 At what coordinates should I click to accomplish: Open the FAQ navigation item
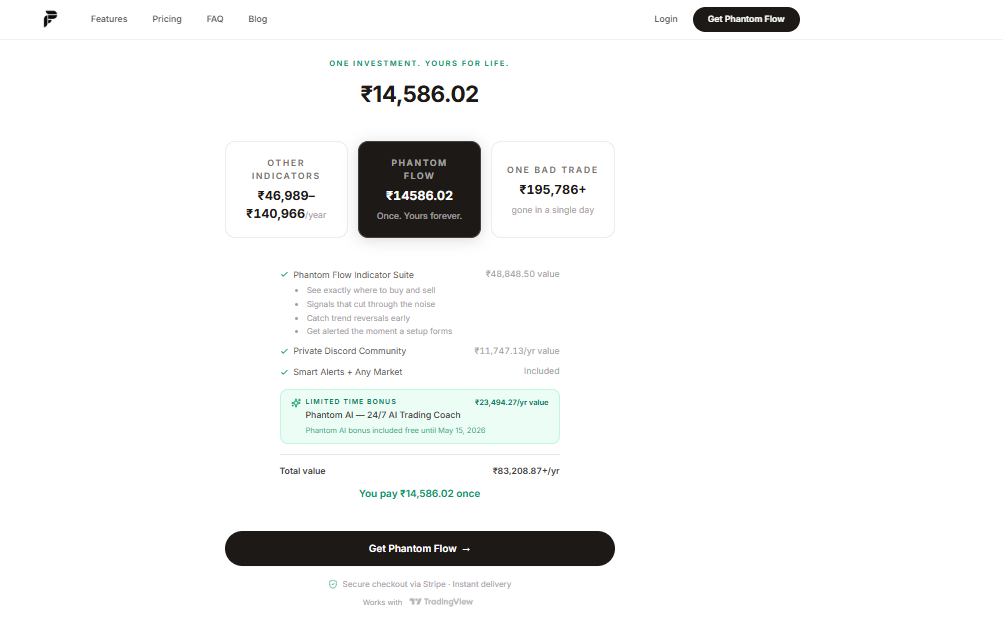(215, 19)
